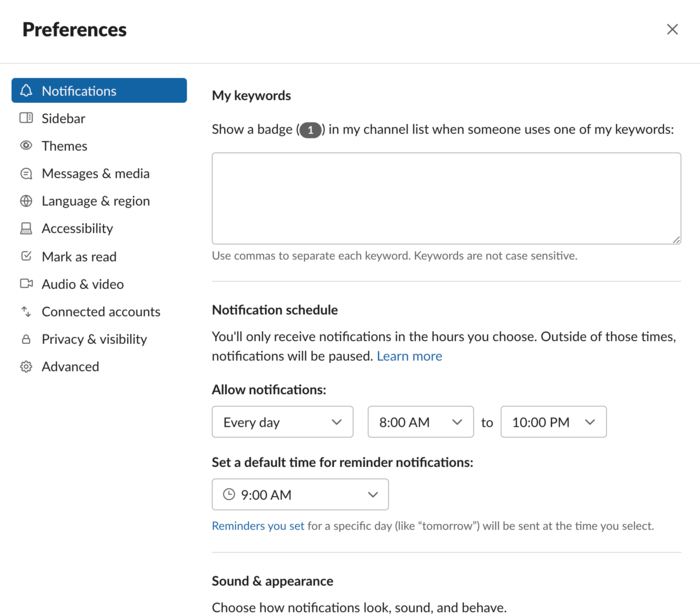Screen dimensions: 700x614
Task: Follow the Reminders you set link
Action: pos(258,526)
